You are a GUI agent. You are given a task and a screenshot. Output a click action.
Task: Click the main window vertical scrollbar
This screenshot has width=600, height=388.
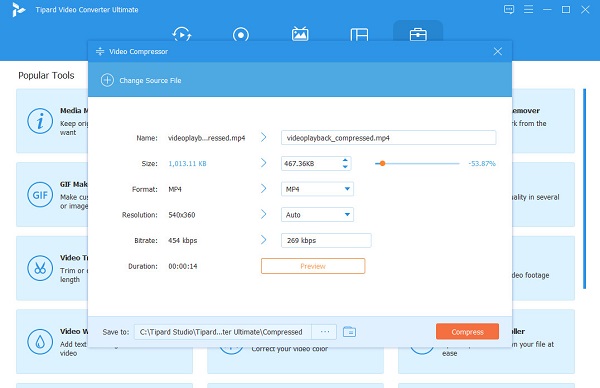point(584,189)
